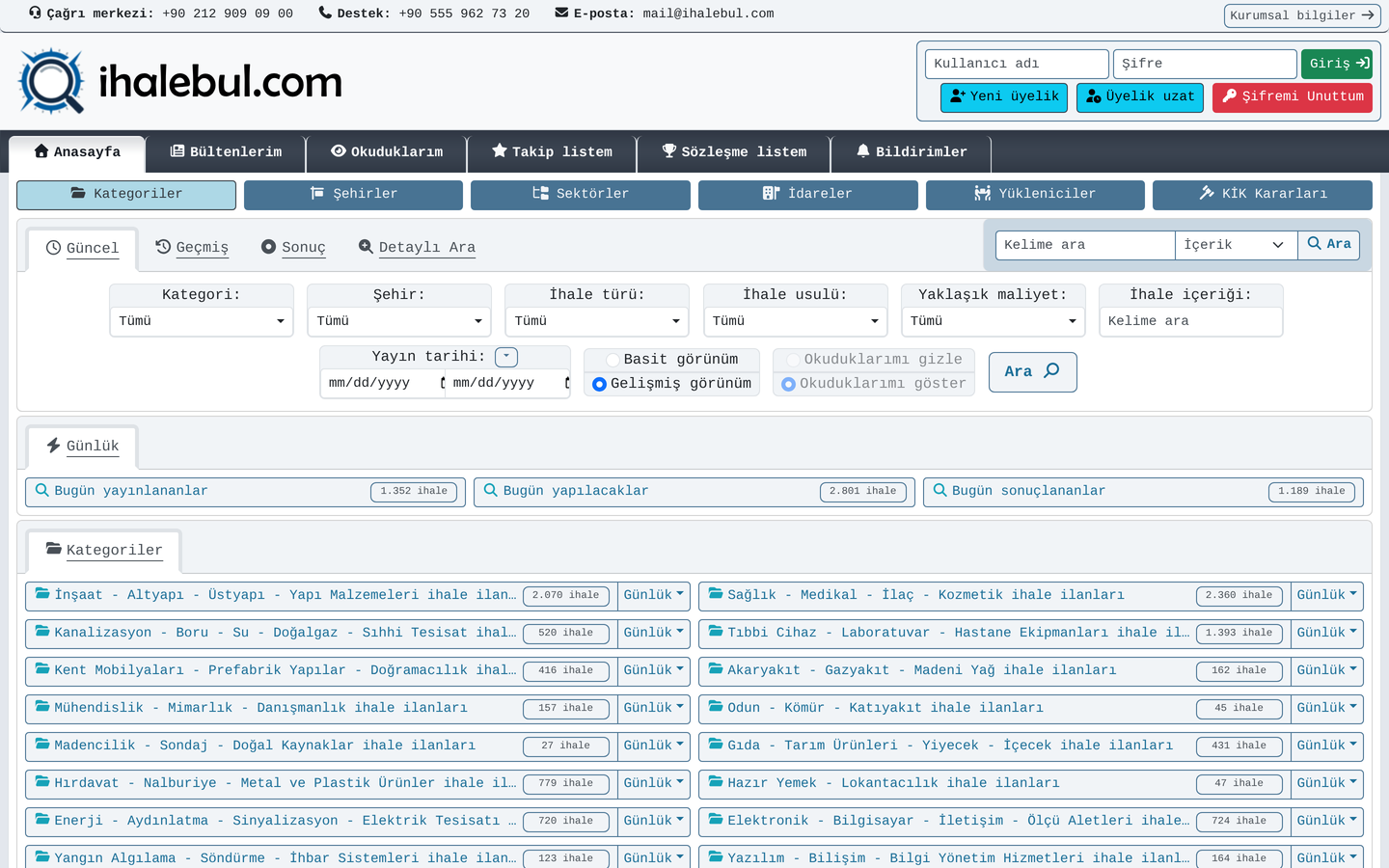1389x868 pixels.
Task: Click the Ara button in filter panel
Action: pyautogui.click(x=1032, y=372)
